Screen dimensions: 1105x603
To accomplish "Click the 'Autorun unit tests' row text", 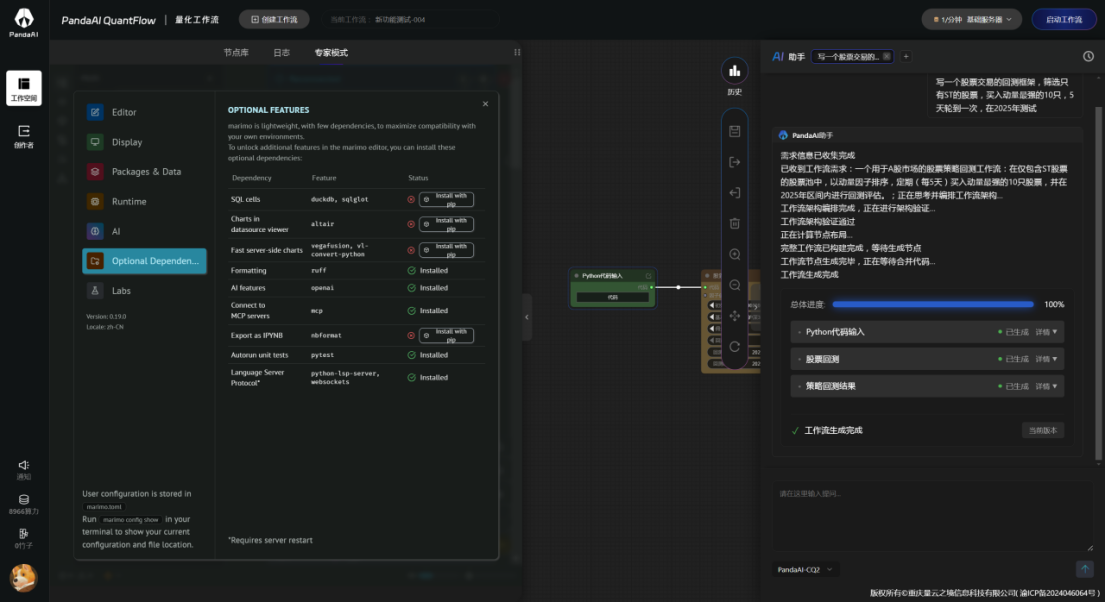I will tap(259, 355).
